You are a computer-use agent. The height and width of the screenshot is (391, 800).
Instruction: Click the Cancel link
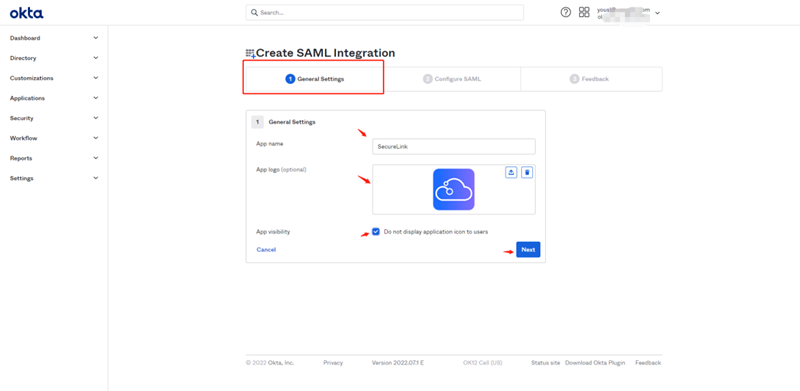point(266,250)
